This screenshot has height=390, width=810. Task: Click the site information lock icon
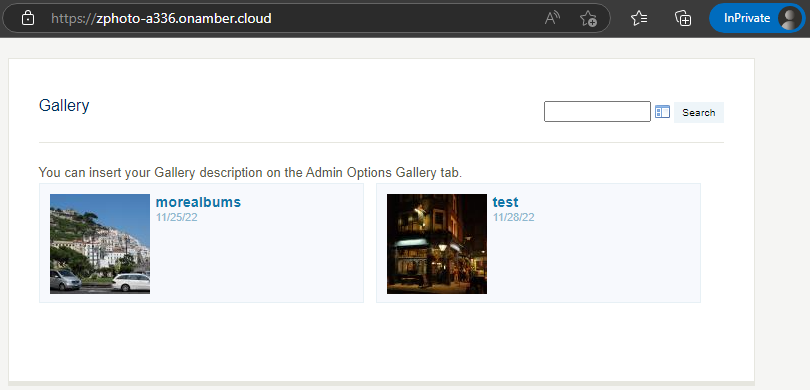point(28,19)
